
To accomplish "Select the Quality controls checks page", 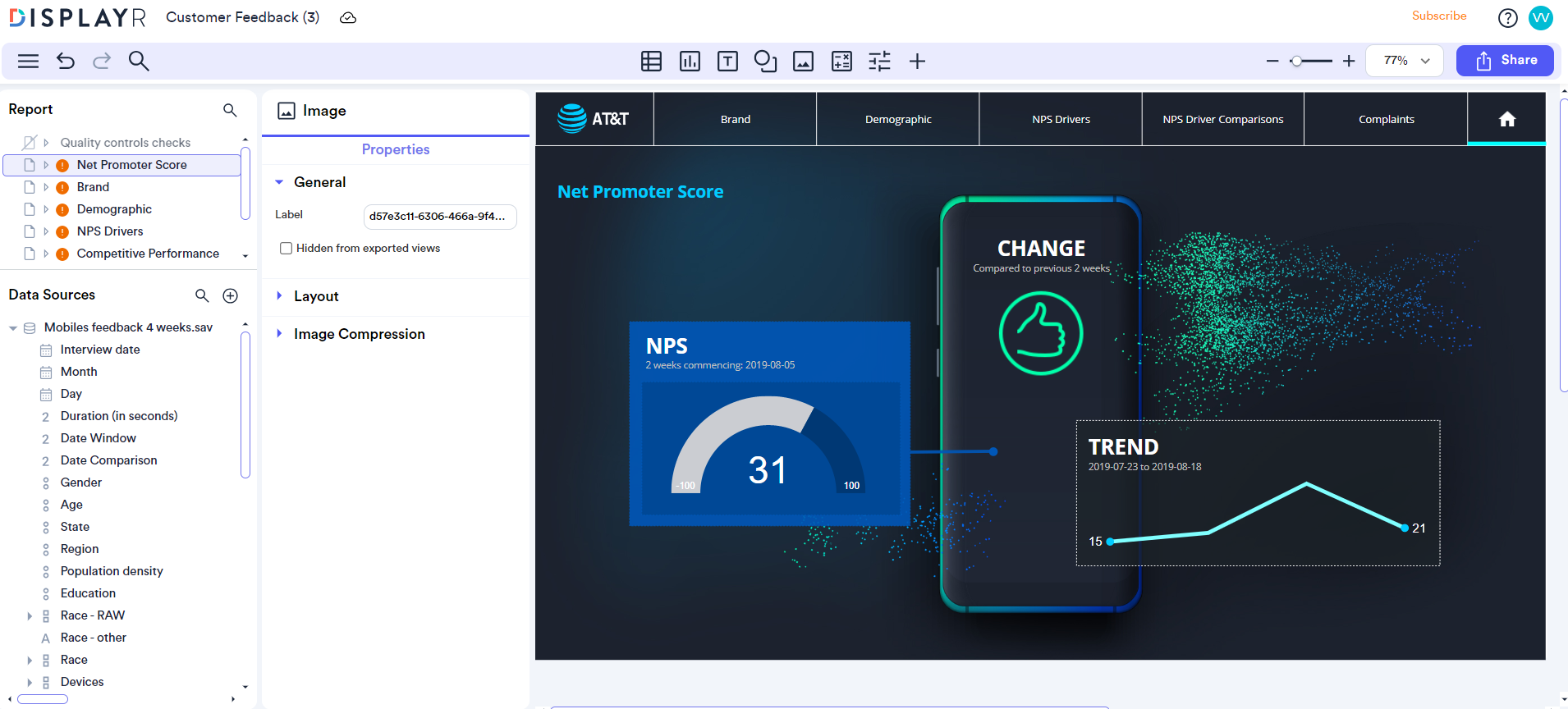I will pos(126,143).
